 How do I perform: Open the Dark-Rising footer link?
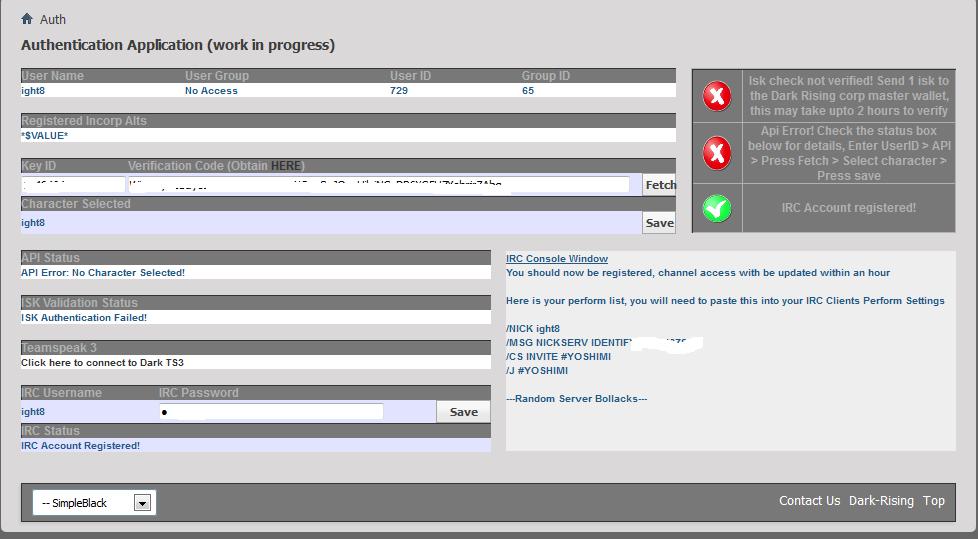pyautogui.click(x=881, y=501)
